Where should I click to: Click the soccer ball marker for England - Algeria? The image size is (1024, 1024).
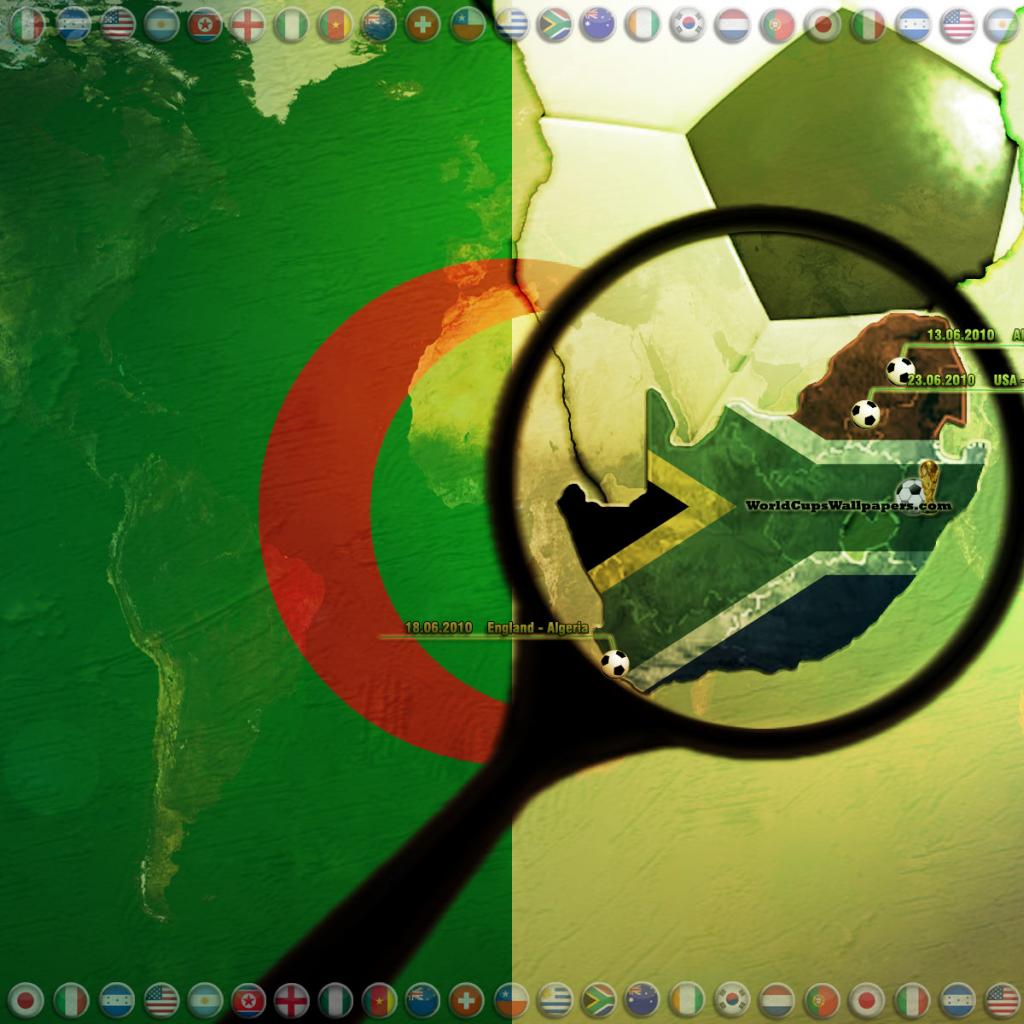coord(614,662)
